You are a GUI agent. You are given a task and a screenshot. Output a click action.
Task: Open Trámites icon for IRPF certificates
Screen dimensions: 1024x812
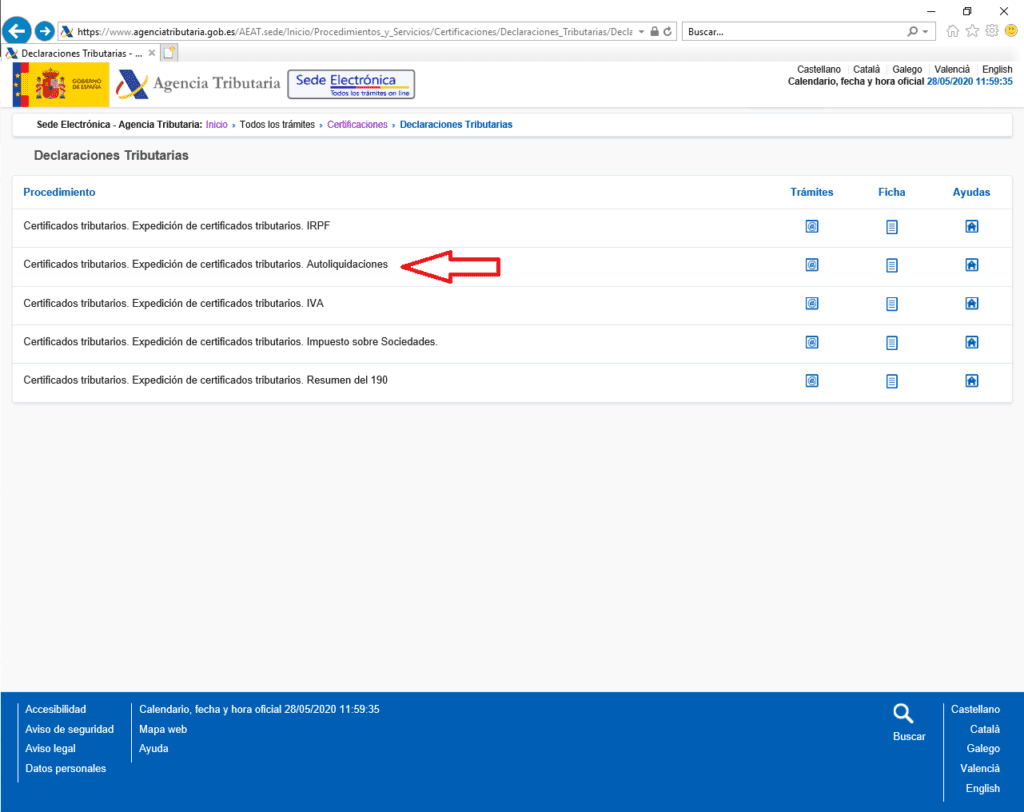click(812, 227)
